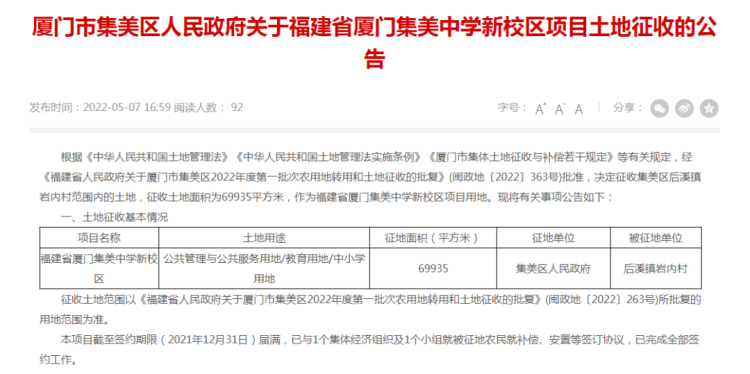Viewport: 750px width, 374px height.
Task: Select the publish time 2022-05-07 16:59
Action: pos(127,107)
